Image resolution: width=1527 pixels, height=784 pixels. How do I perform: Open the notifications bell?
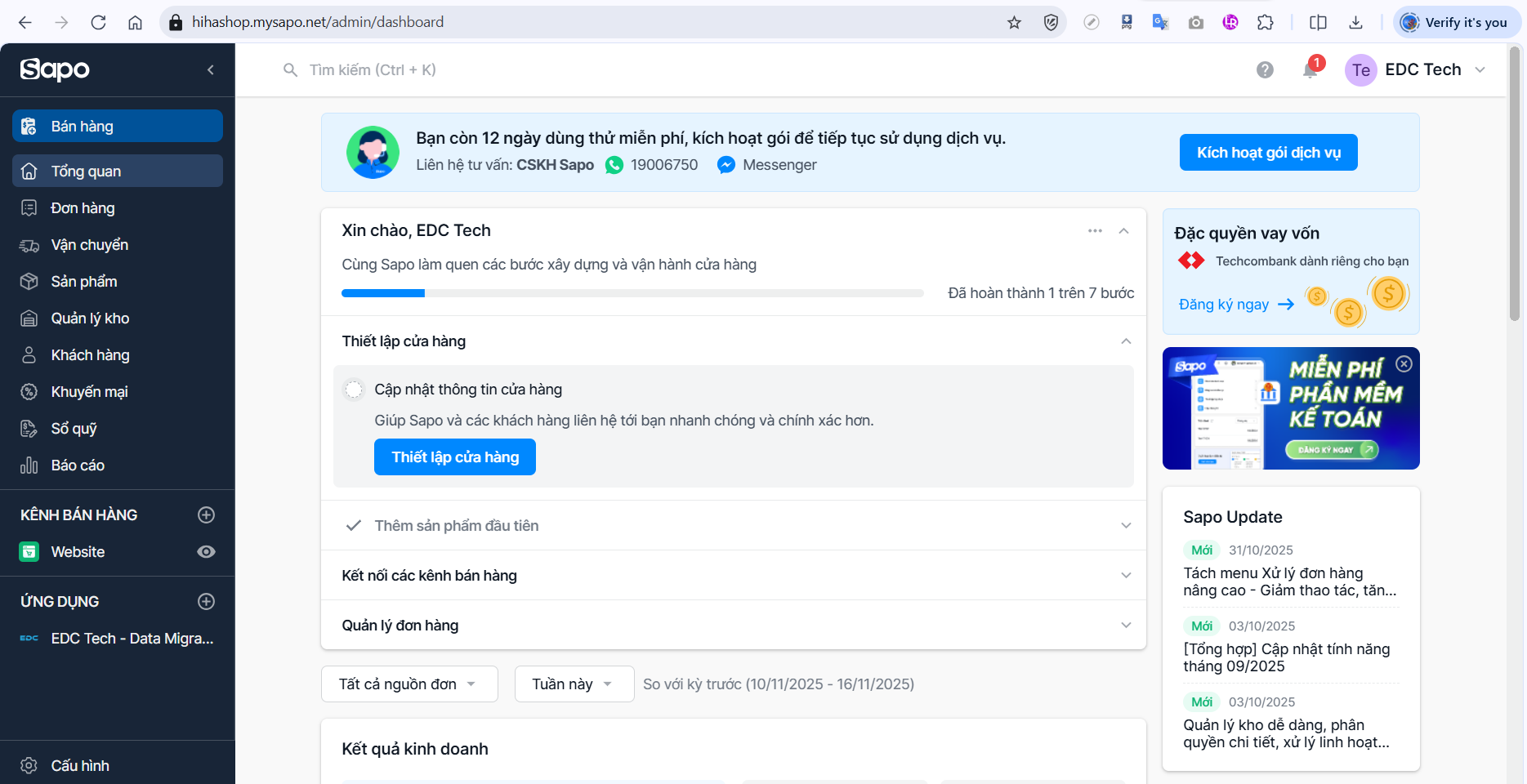point(1310,69)
